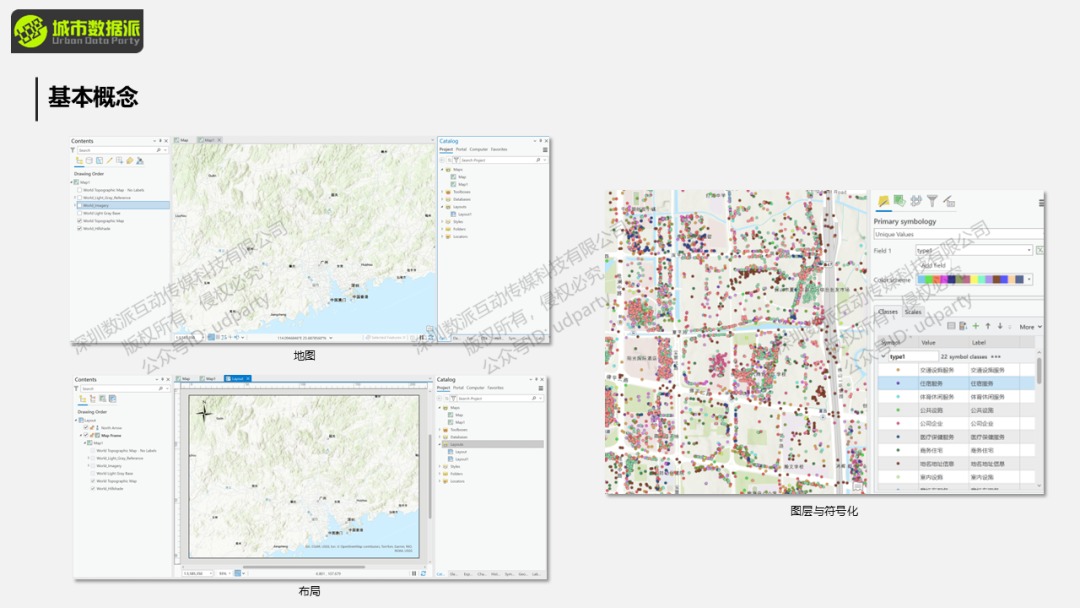Image resolution: width=1080 pixels, height=608 pixels.
Task: Click the Move up arrow in Classes
Action: coord(988,326)
